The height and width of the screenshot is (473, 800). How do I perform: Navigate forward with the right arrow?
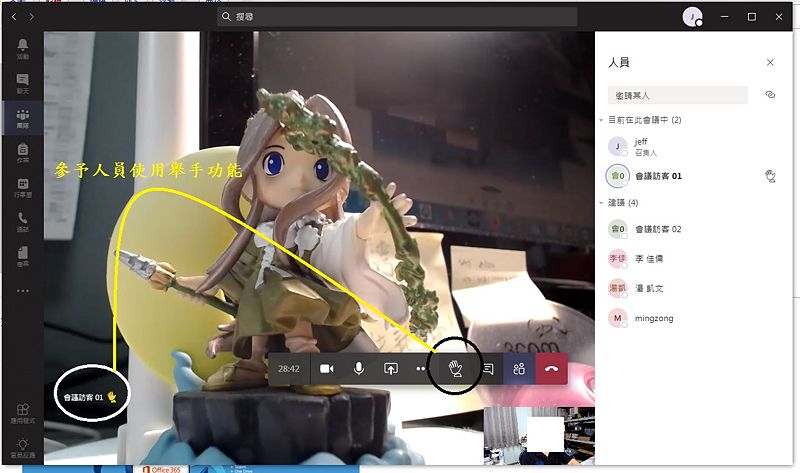(x=32, y=17)
